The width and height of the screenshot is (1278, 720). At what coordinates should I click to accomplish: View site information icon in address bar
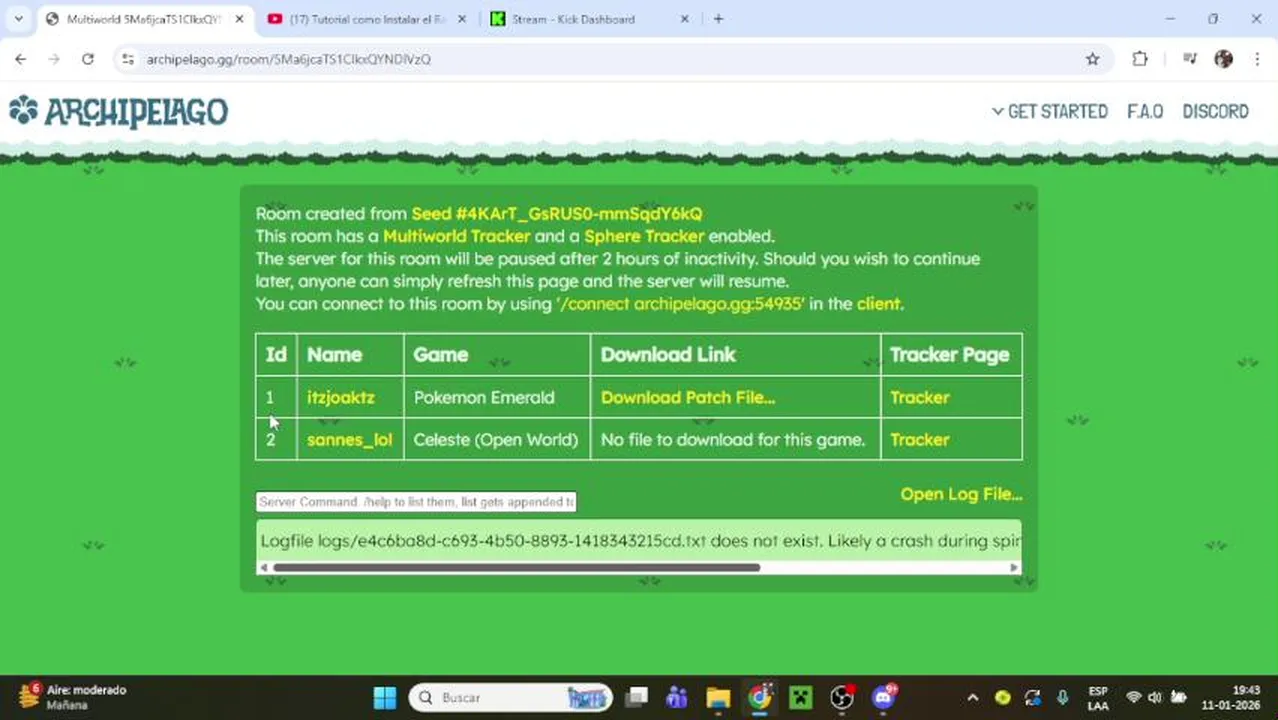click(x=128, y=59)
